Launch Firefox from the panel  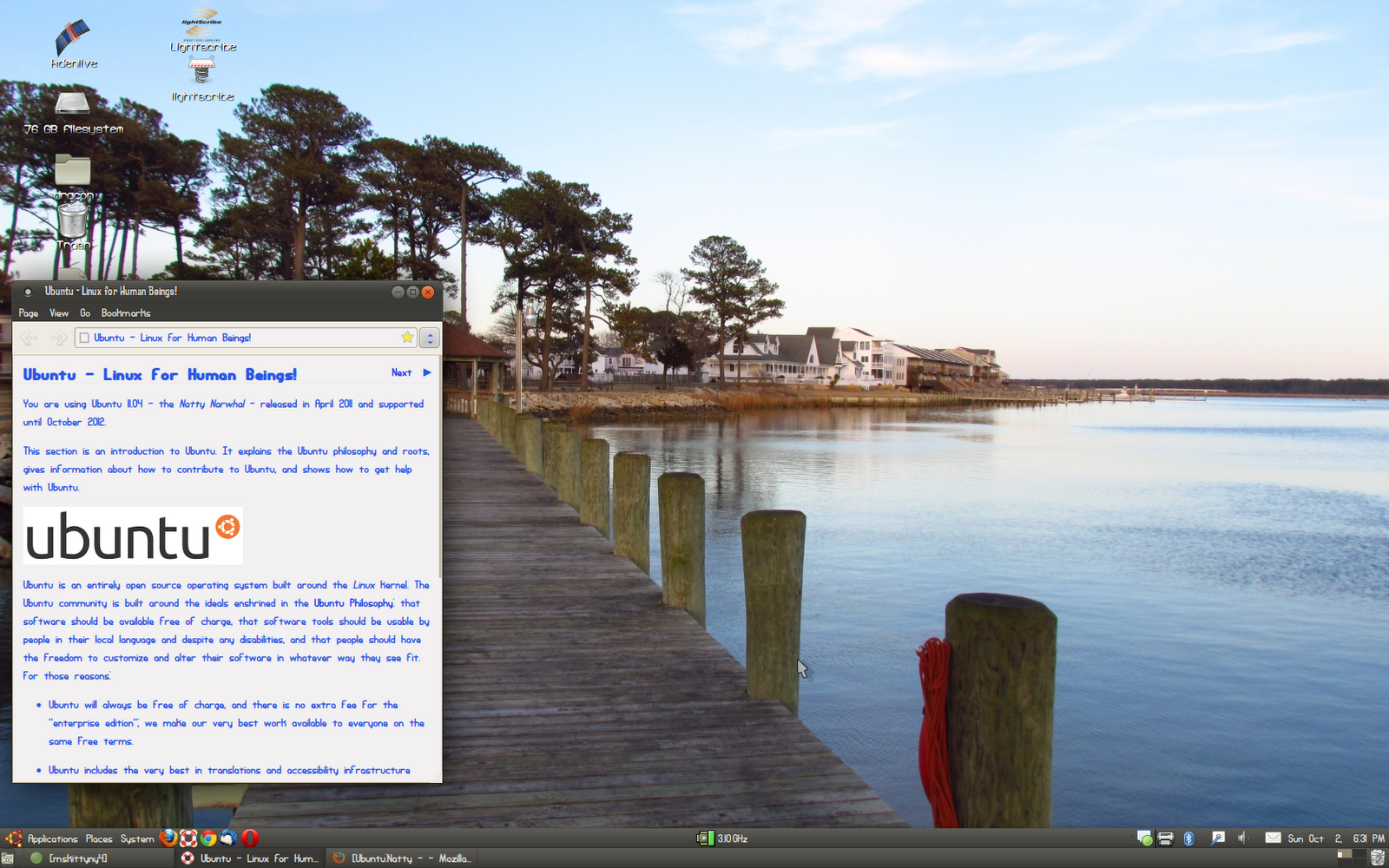click(168, 838)
